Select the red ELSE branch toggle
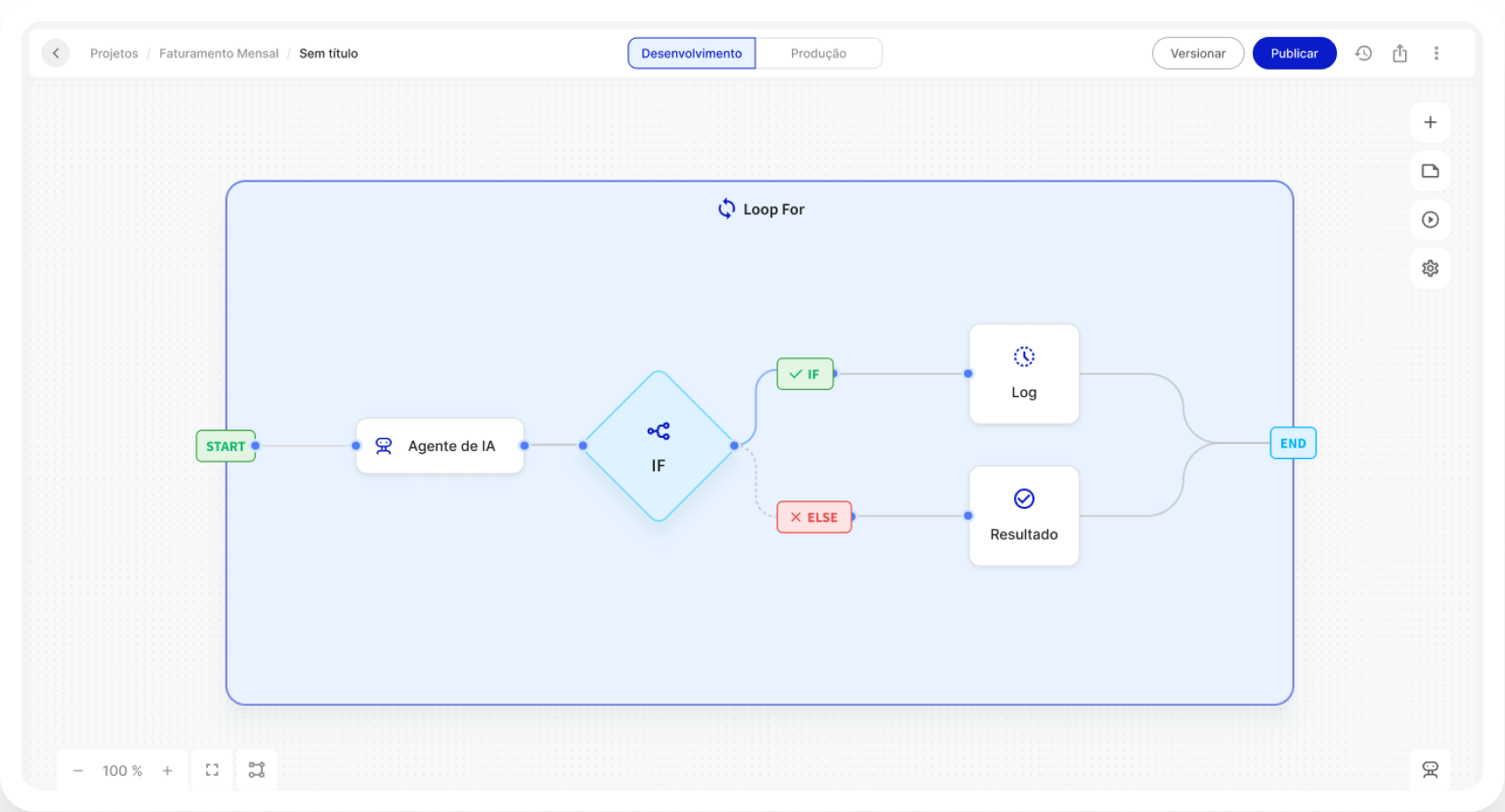Viewport: 1505px width, 812px height. pos(814,517)
